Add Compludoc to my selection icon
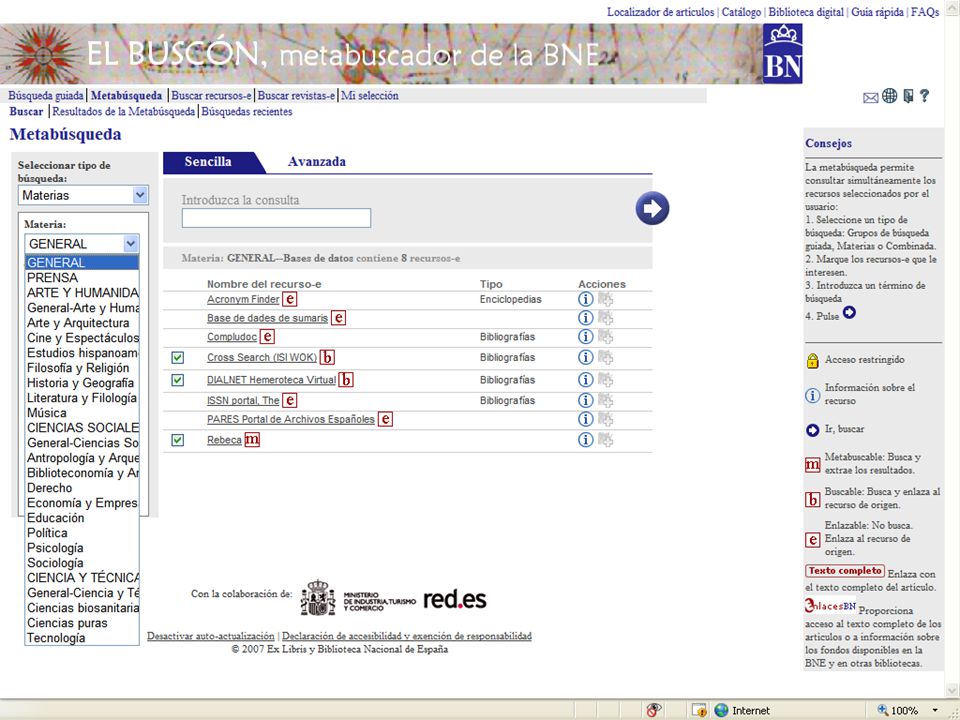This screenshot has height=720, width=960. pyautogui.click(x=606, y=336)
